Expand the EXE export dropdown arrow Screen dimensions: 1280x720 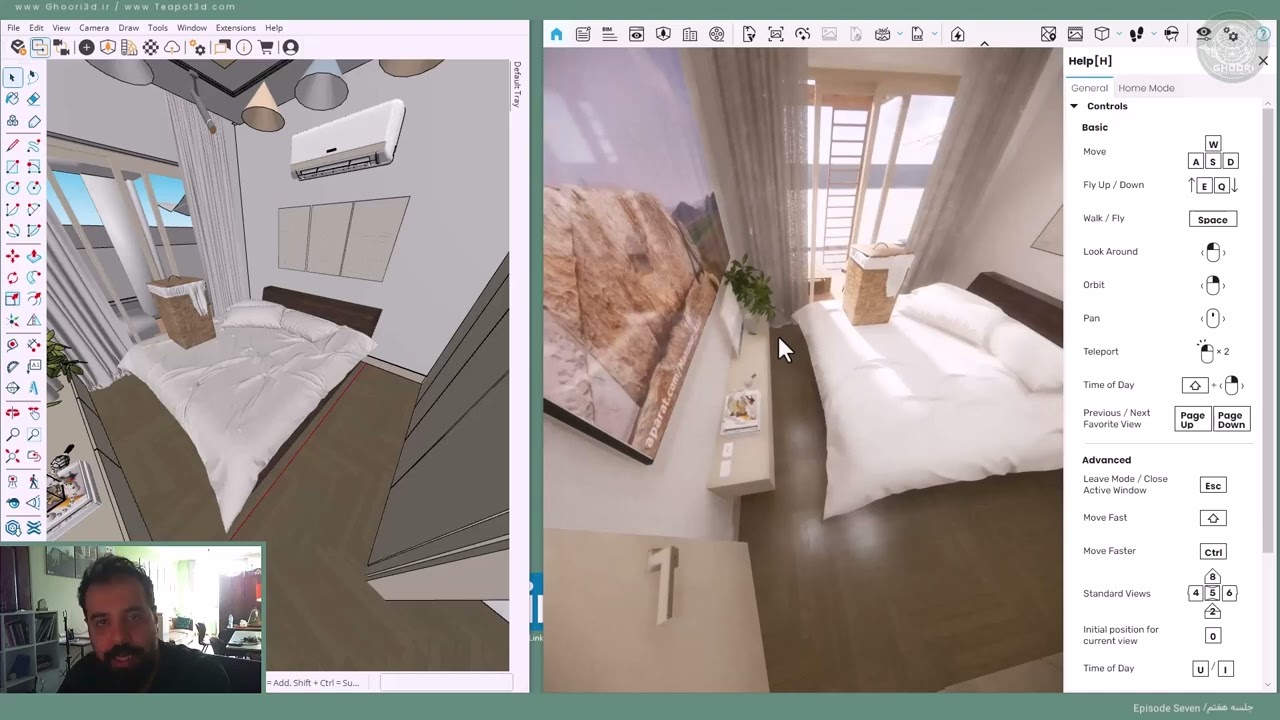coord(934,34)
